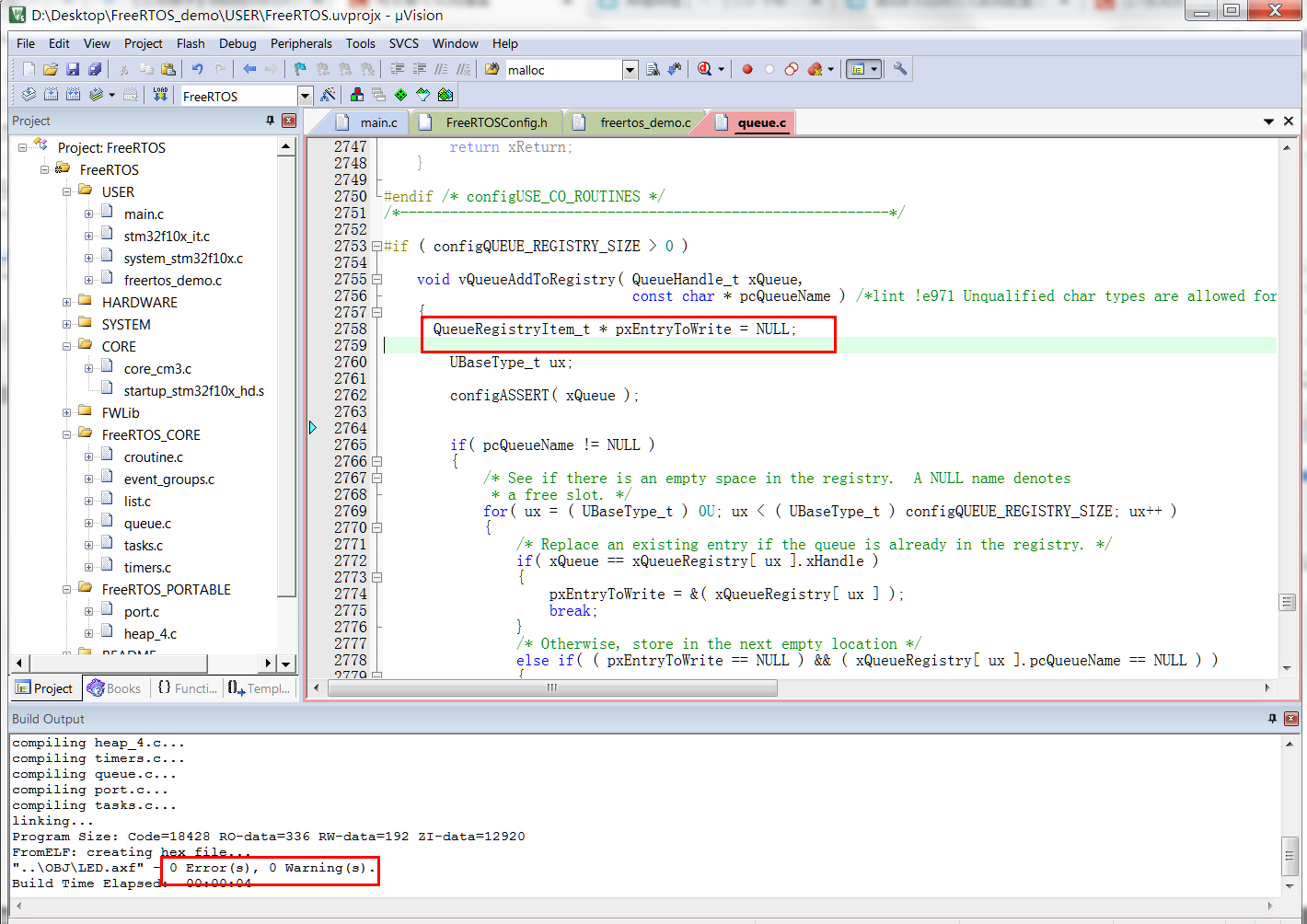
Task: Open the Books tab in the project pane
Action: tap(114, 688)
